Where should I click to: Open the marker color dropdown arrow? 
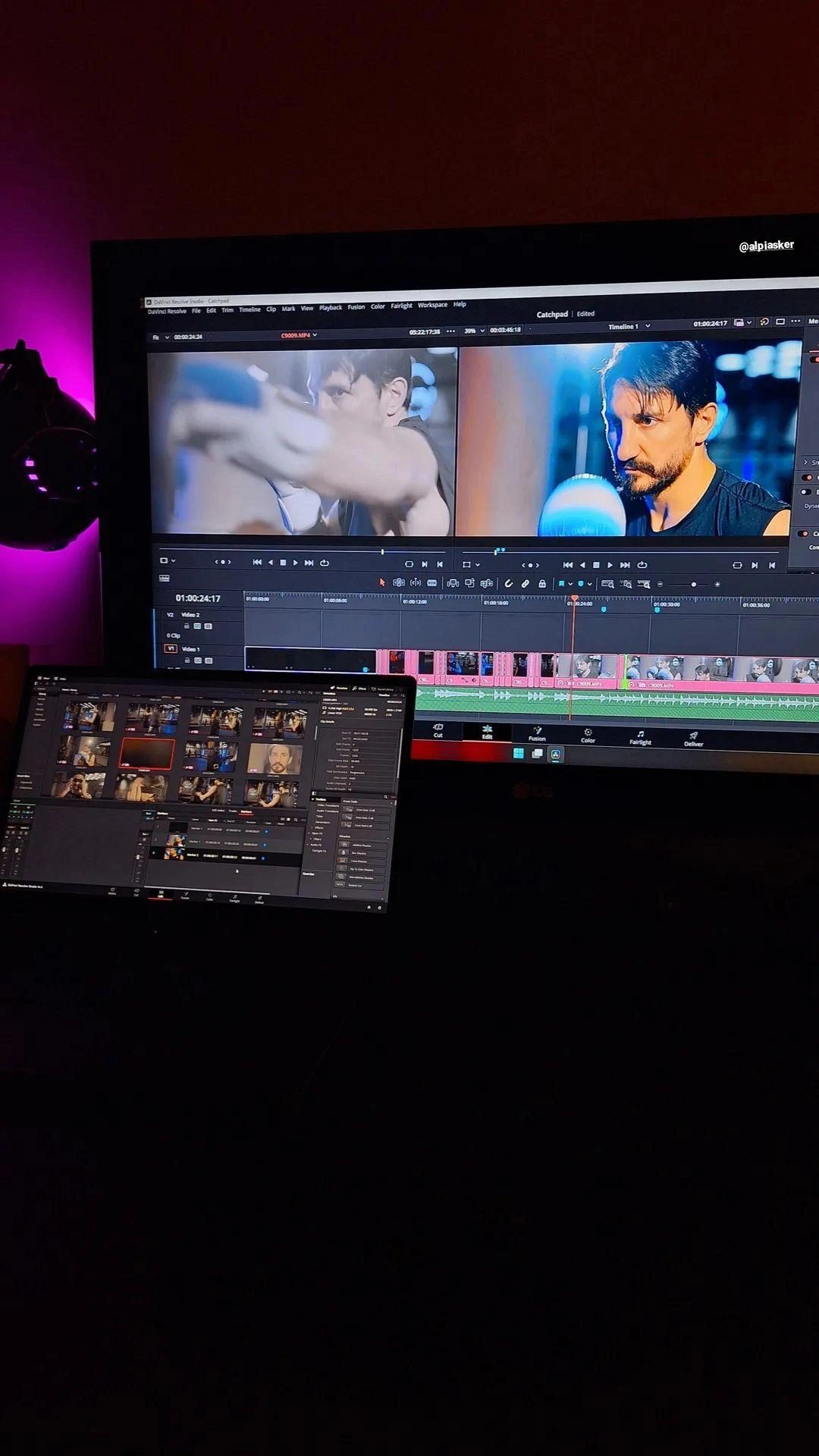coord(589,584)
